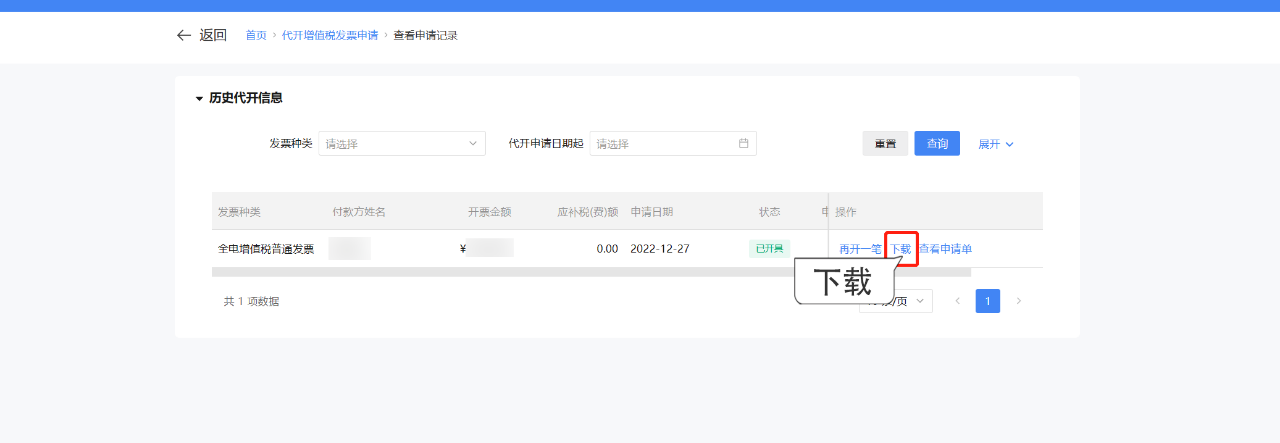Click the 下载 link in the row
Viewport: 1280px width, 443px height.
pyautogui.click(x=901, y=249)
